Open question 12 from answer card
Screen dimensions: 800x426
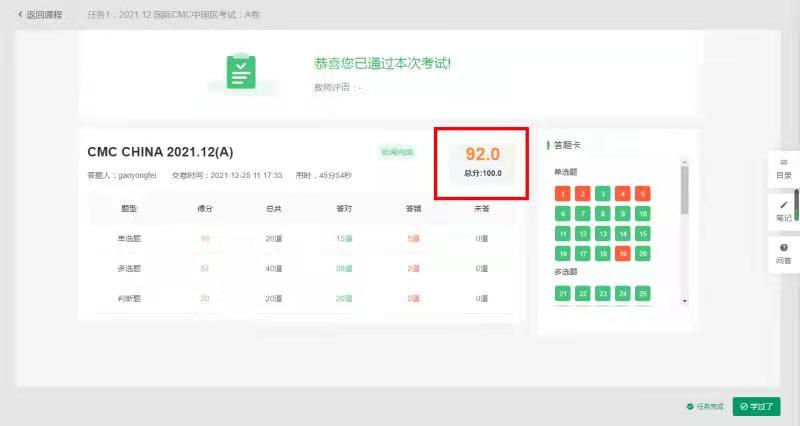(x=583, y=234)
